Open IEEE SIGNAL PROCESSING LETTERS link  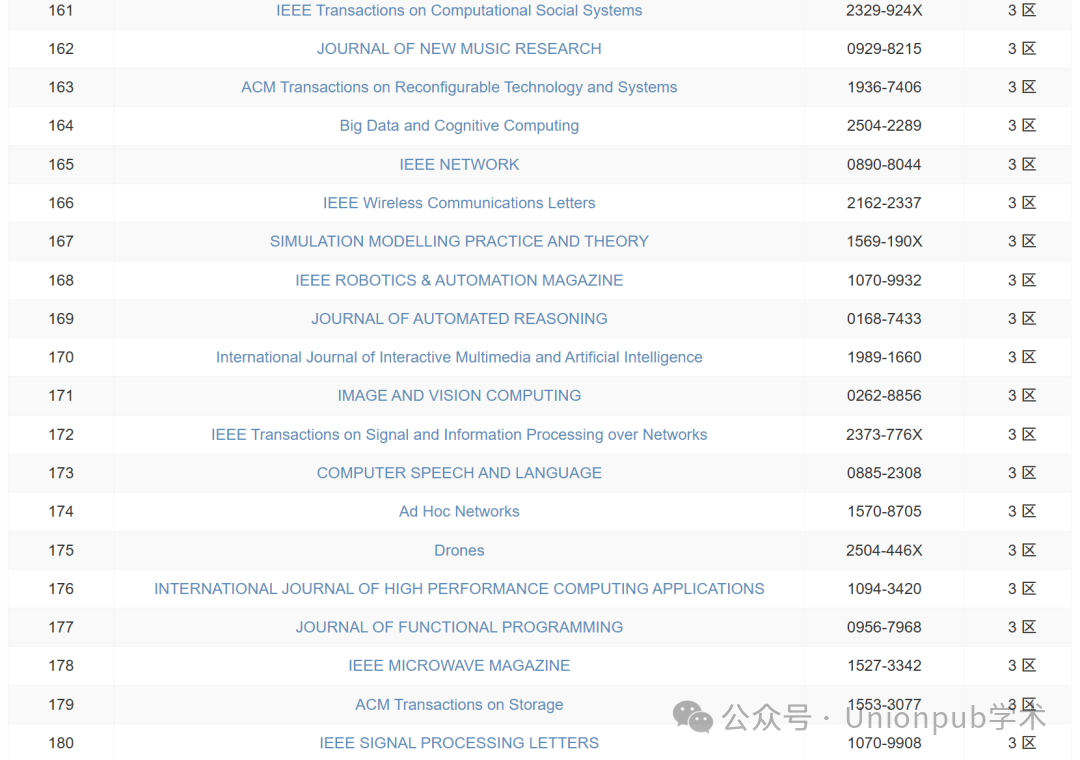[x=459, y=743]
